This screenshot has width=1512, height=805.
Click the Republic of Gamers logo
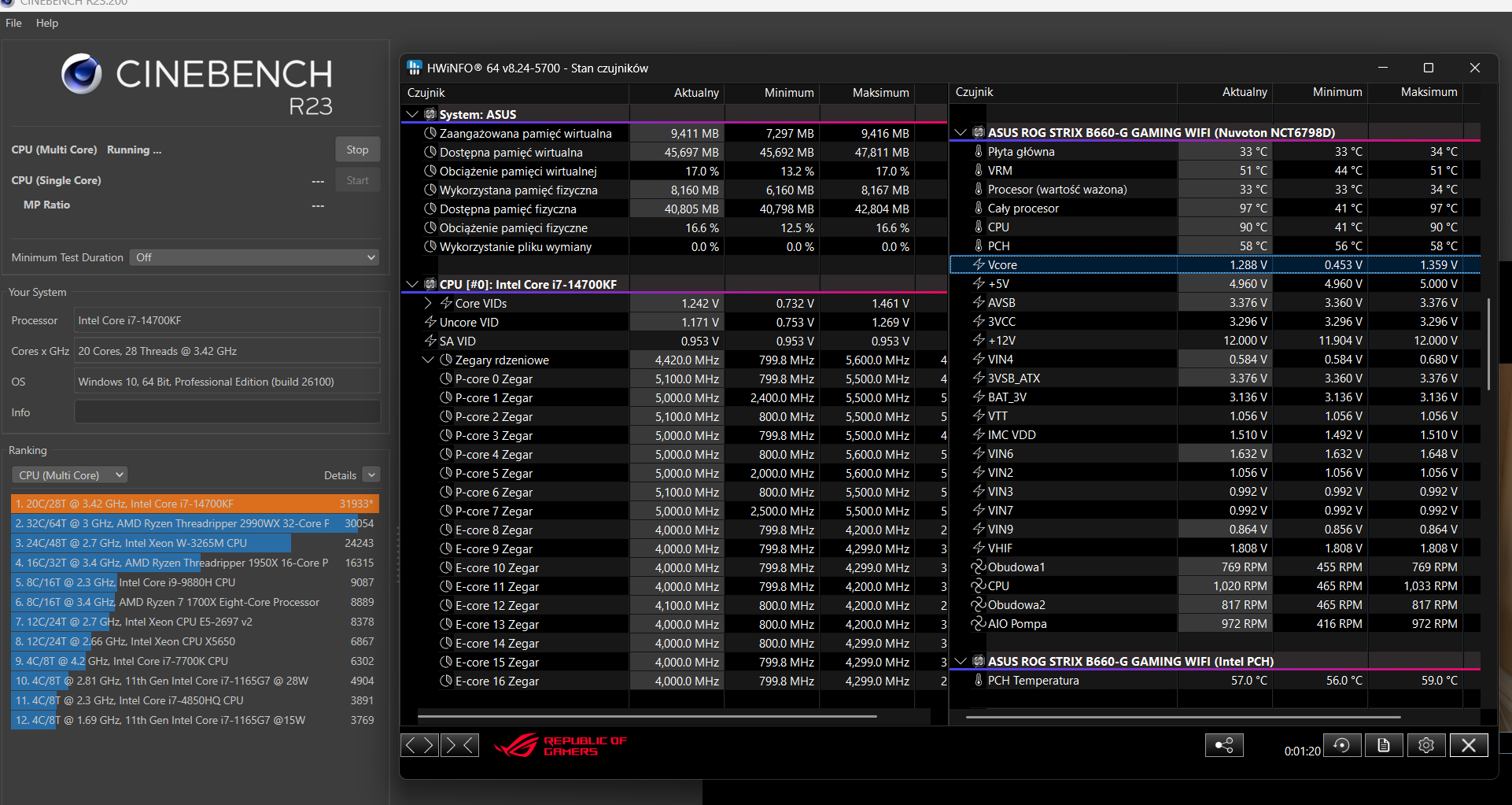click(x=560, y=745)
